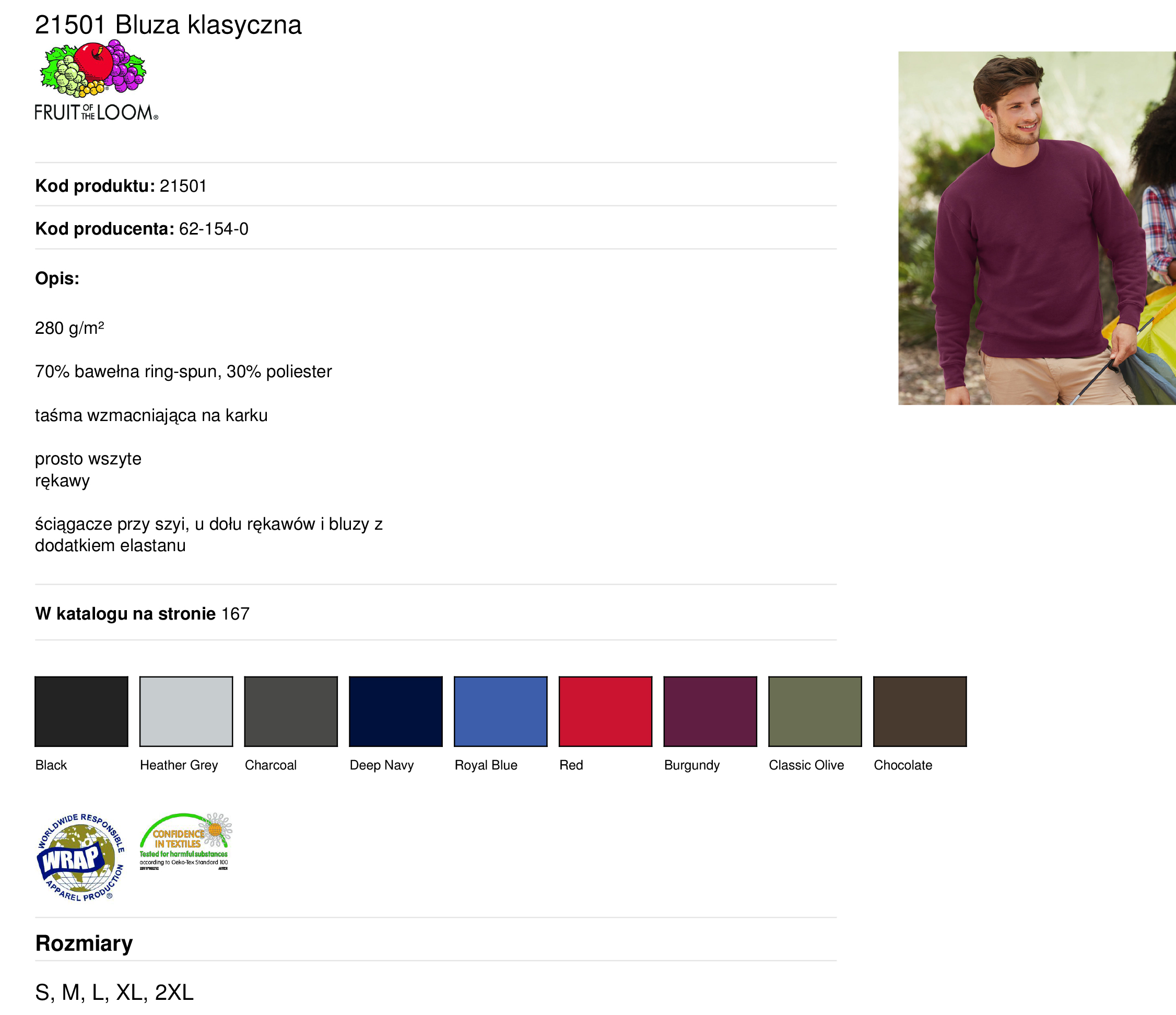
Task: Choose the Royal Blue swatch
Action: (x=501, y=711)
